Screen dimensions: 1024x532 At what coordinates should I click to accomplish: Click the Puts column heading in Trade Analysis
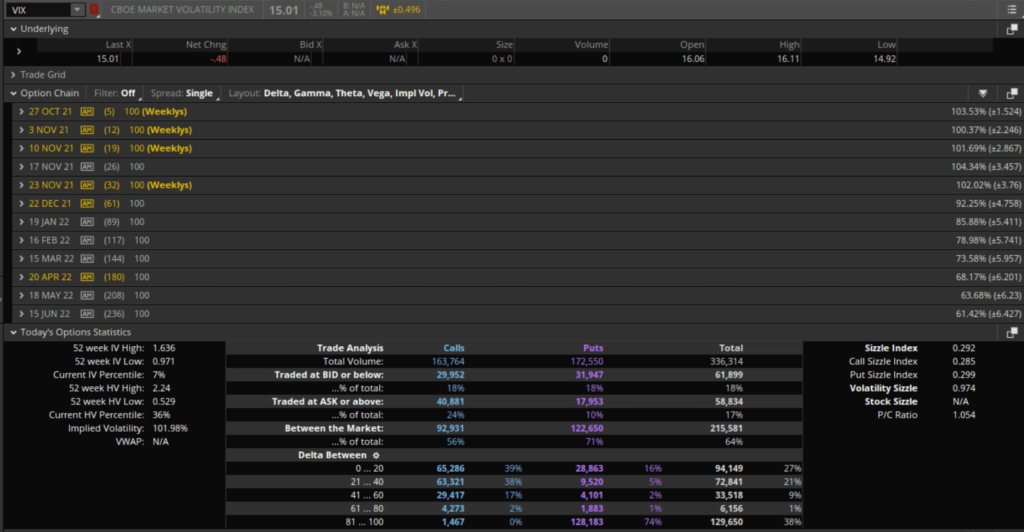point(593,349)
